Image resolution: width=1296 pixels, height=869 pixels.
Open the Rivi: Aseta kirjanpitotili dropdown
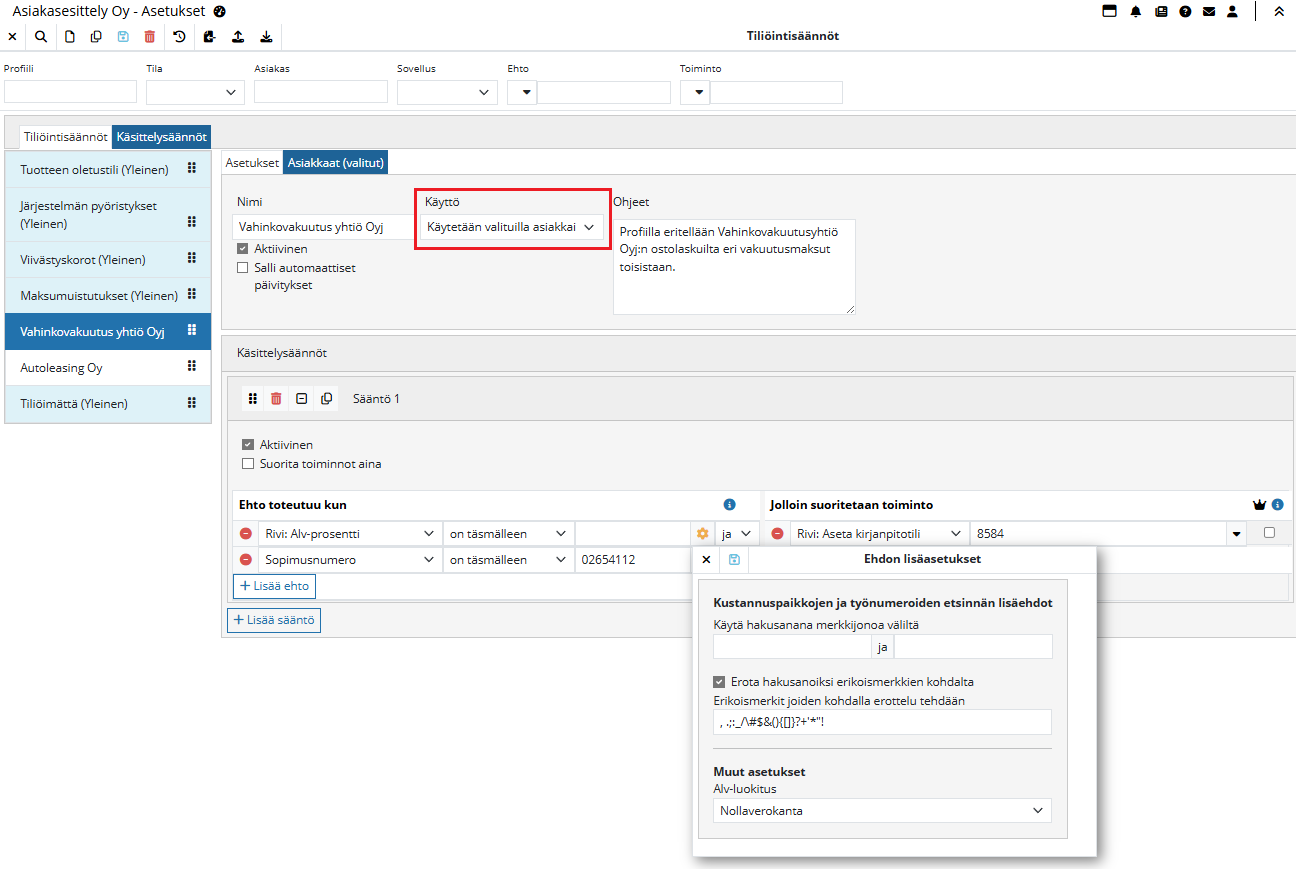pyautogui.click(x=880, y=534)
